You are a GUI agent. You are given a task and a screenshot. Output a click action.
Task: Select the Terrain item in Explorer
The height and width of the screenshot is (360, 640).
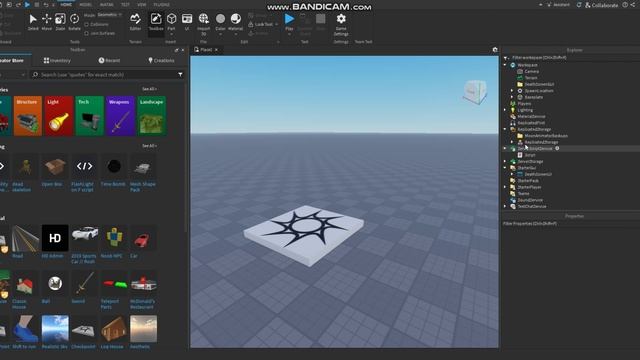531,78
